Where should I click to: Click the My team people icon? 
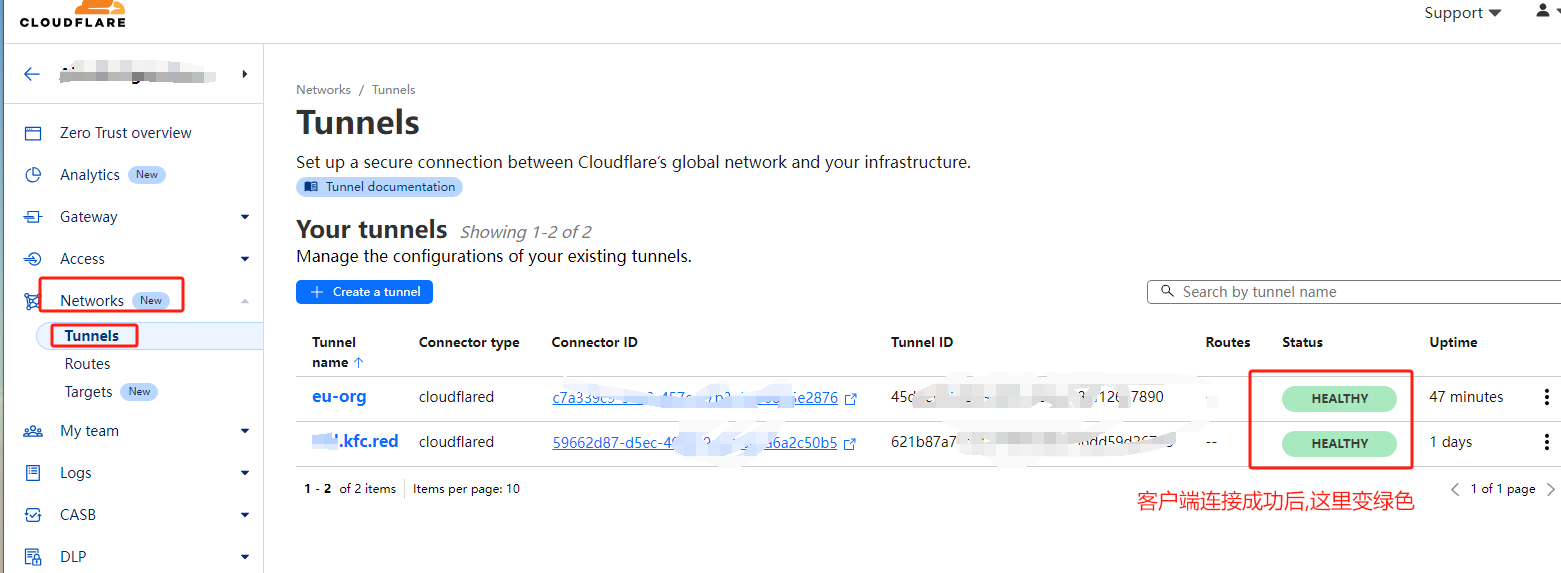[x=33, y=431]
